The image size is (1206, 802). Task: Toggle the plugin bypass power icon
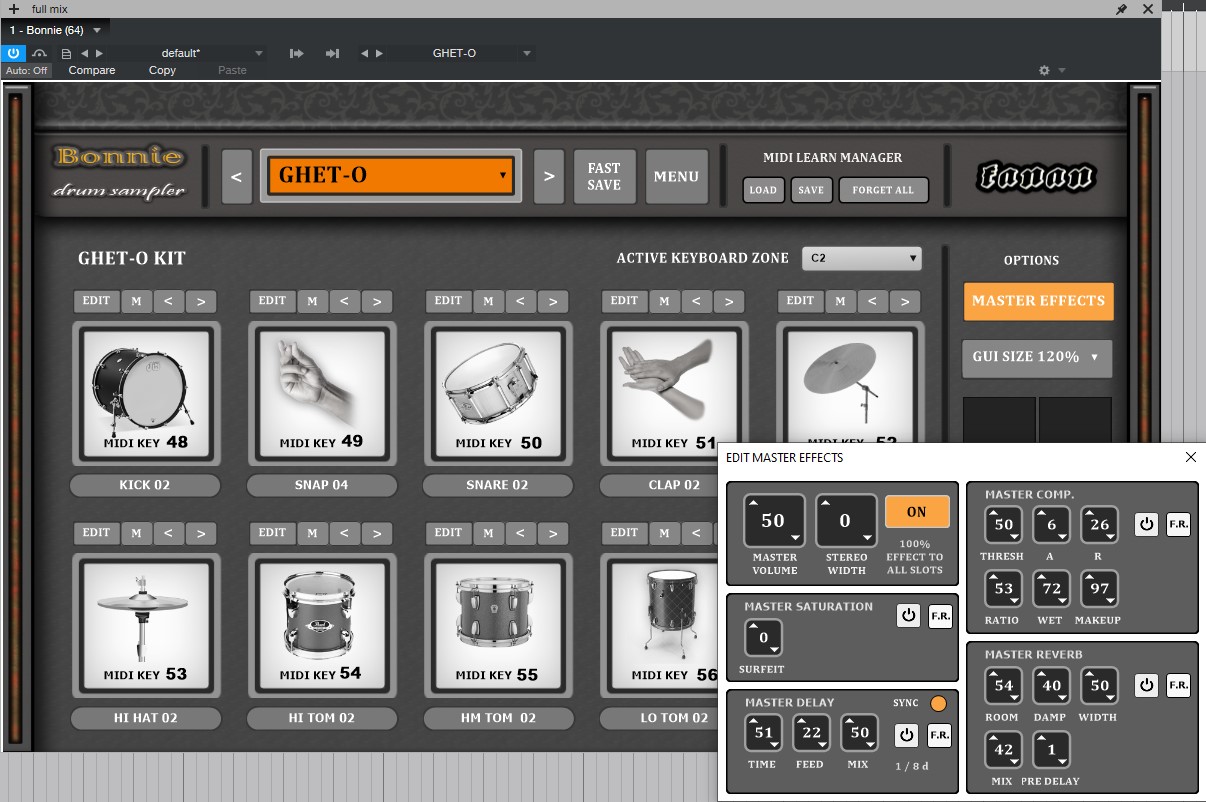pos(13,53)
